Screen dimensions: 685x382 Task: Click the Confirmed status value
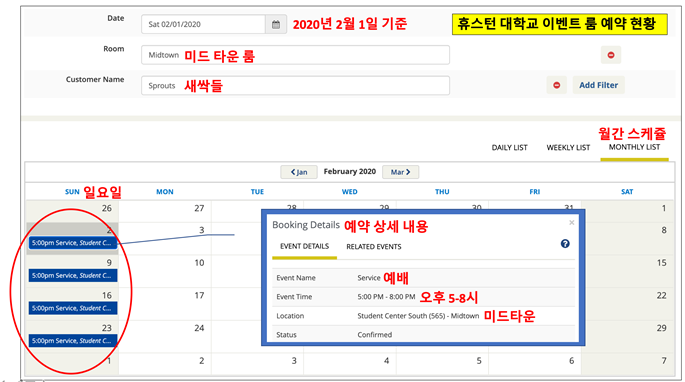click(374, 335)
